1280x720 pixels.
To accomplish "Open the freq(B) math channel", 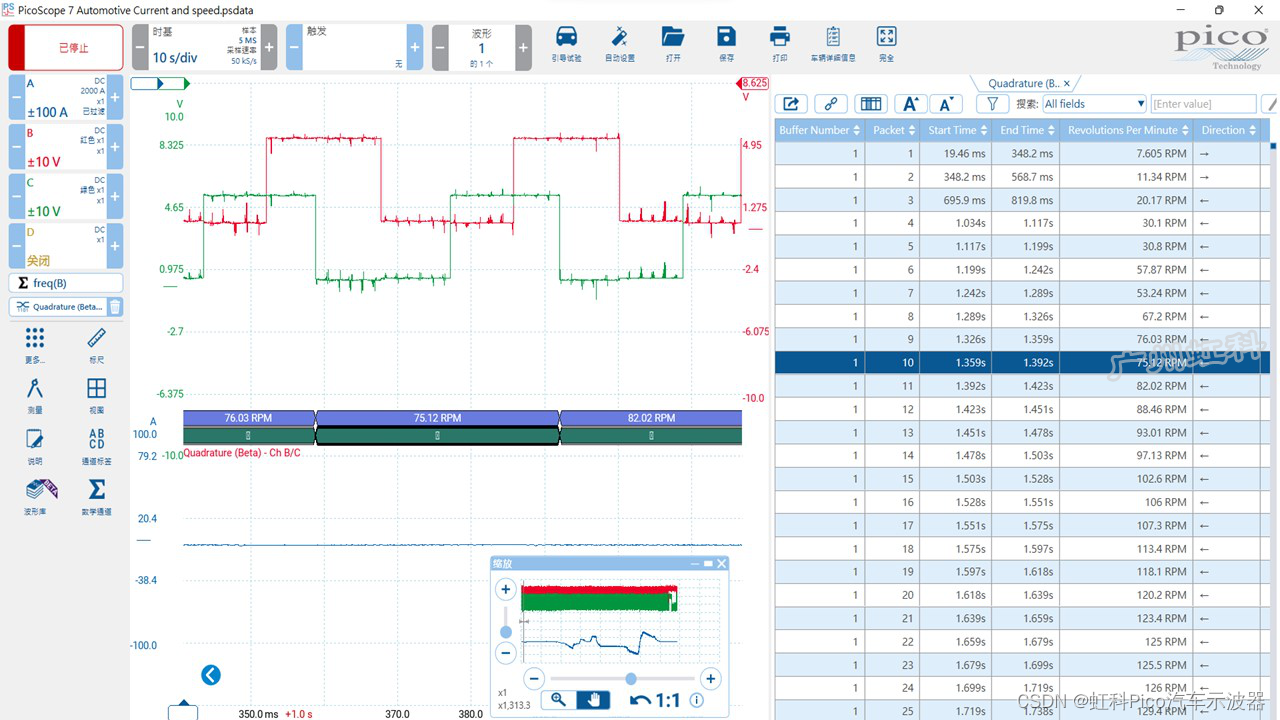I will pos(66,283).
